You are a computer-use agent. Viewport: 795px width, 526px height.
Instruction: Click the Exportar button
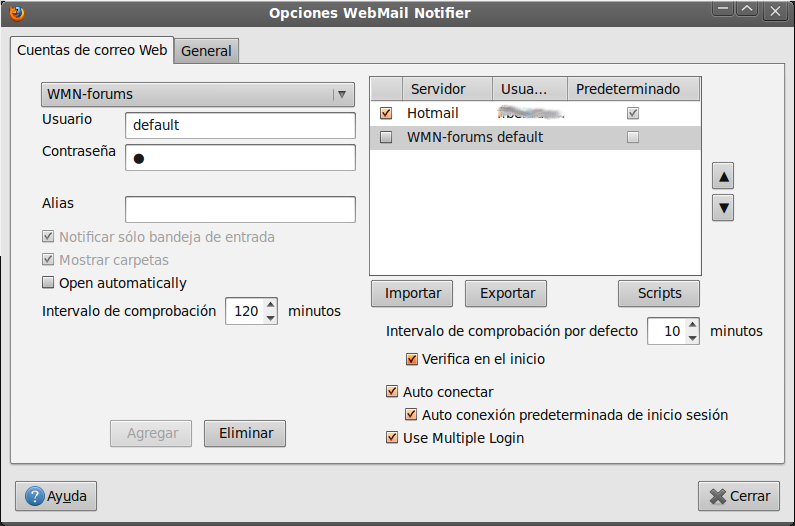506,293
